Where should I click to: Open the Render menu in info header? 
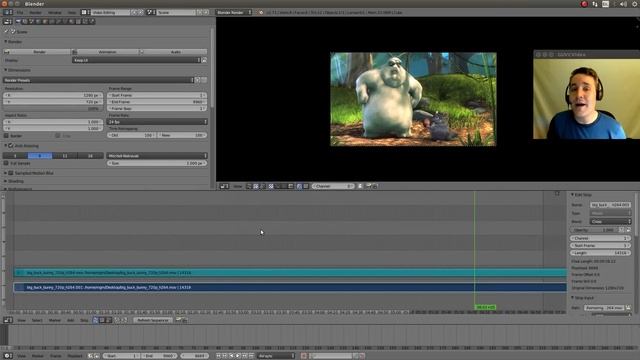[x=36, y=12]
